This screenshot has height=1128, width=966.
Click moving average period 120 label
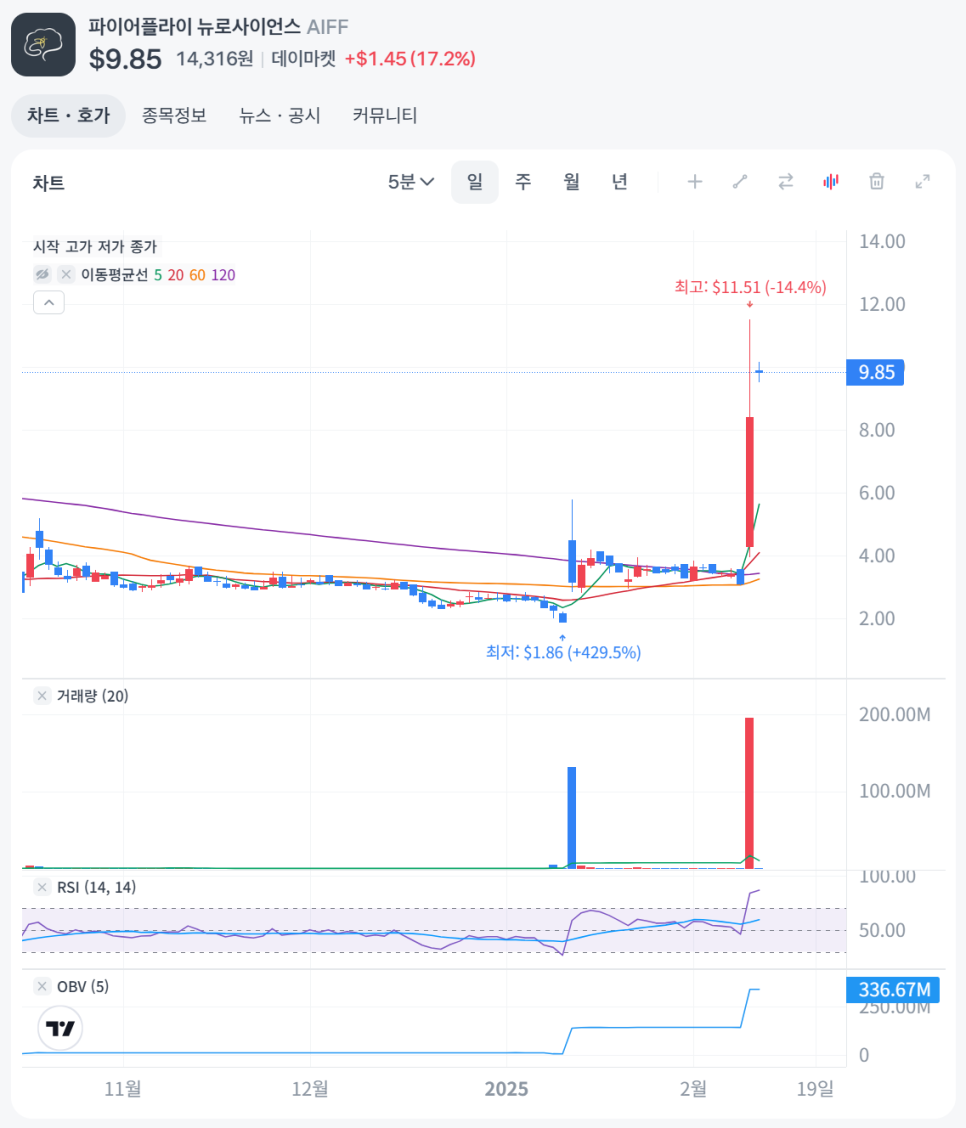point(223,275)
